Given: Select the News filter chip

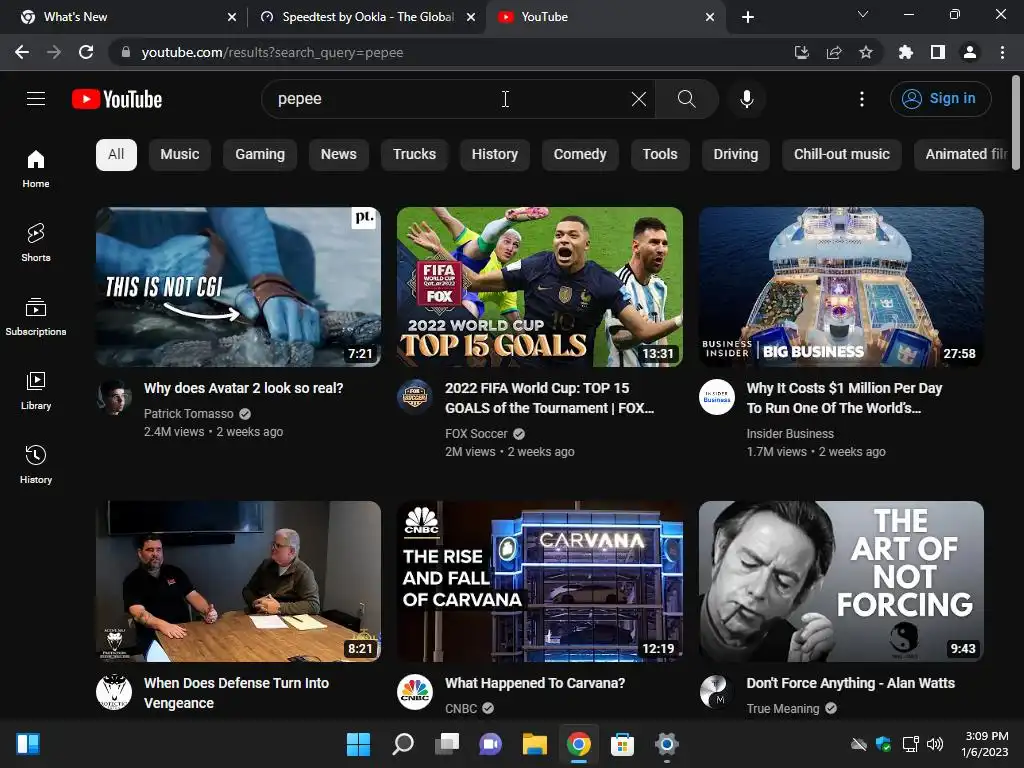Looking at the screenshot, I should pos(338,154).
